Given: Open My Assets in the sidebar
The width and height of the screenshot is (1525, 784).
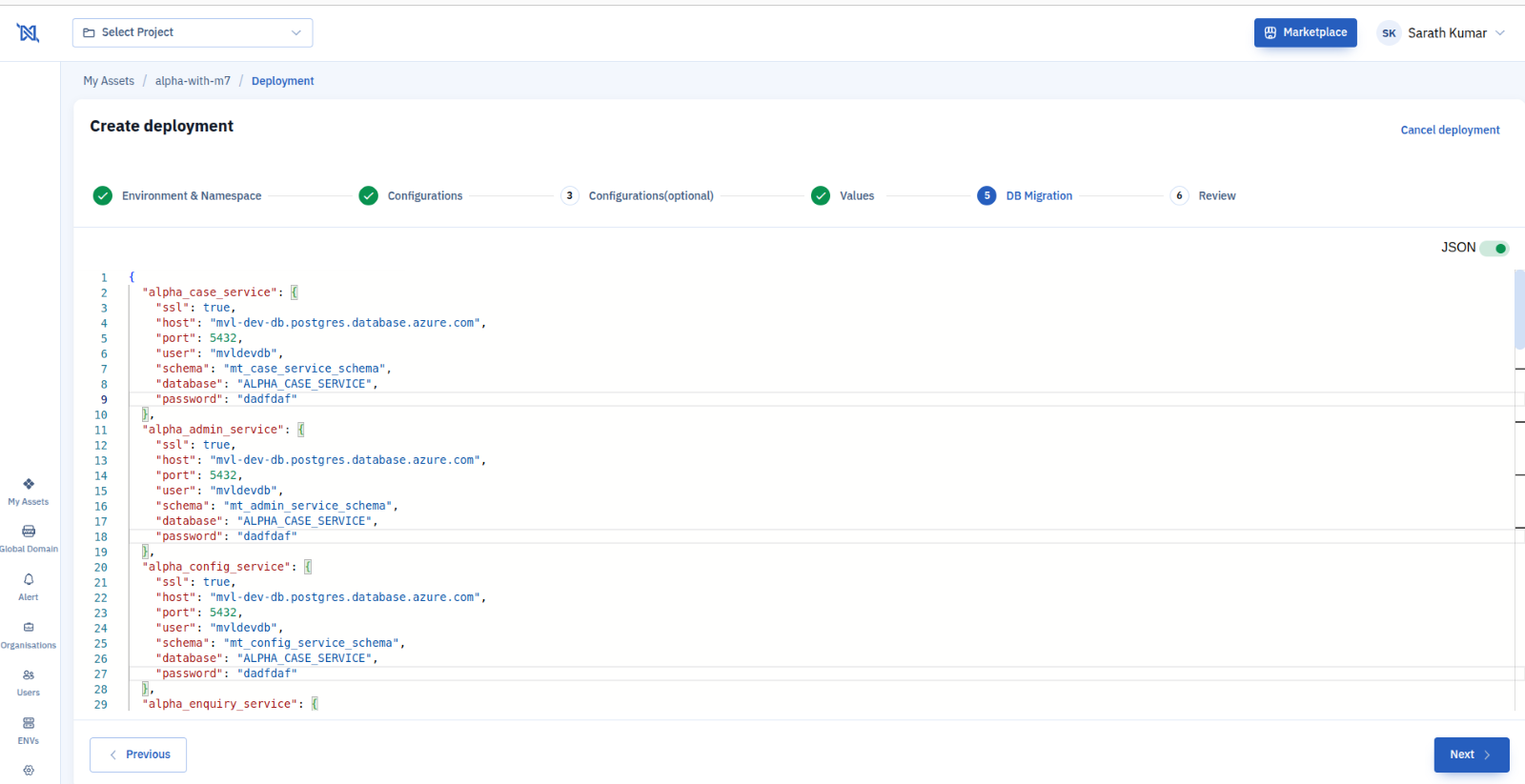Looking at the screenshot, I should point(29,492).
